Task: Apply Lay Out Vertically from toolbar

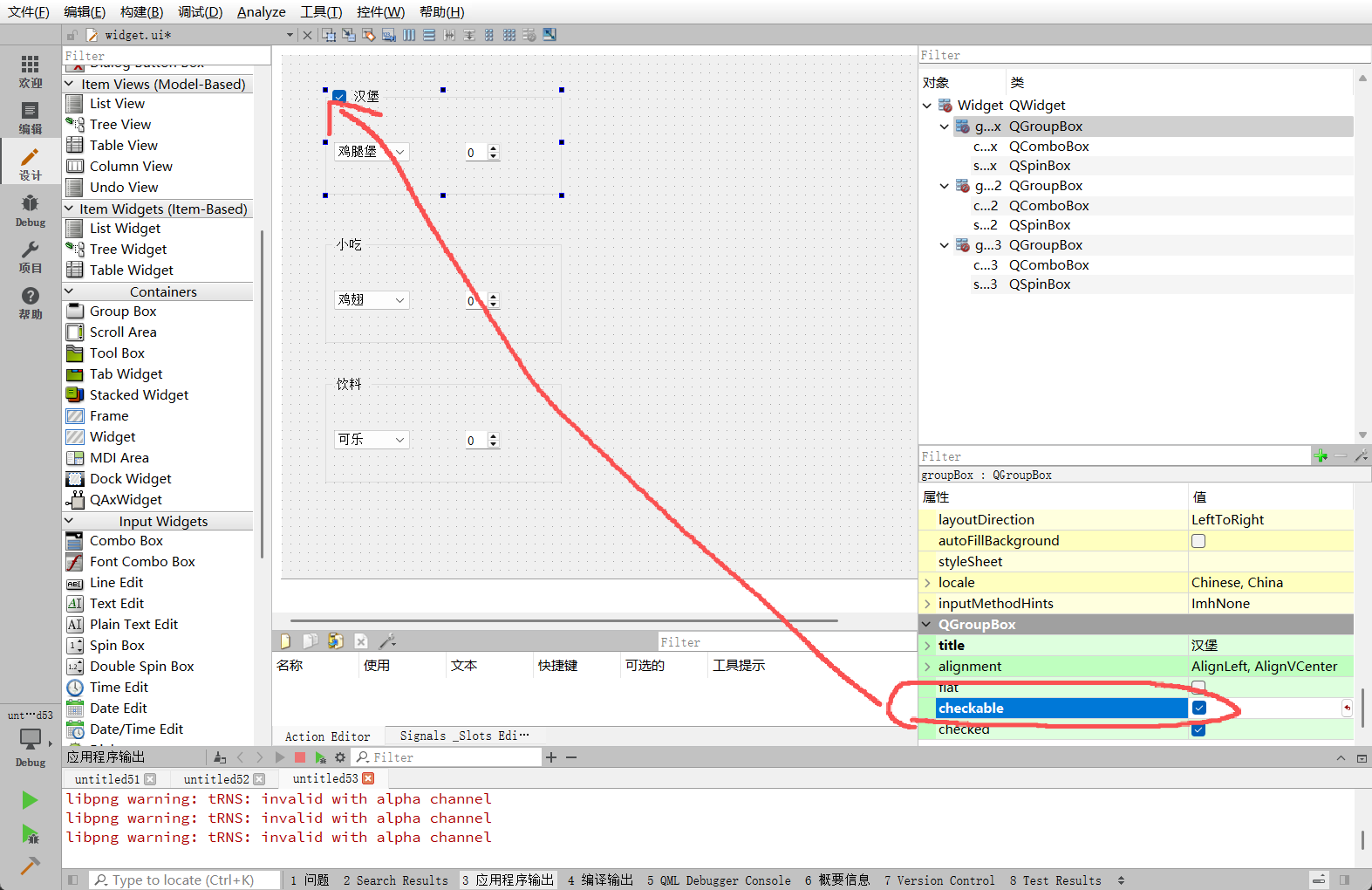Action: [x=429, y=35]
